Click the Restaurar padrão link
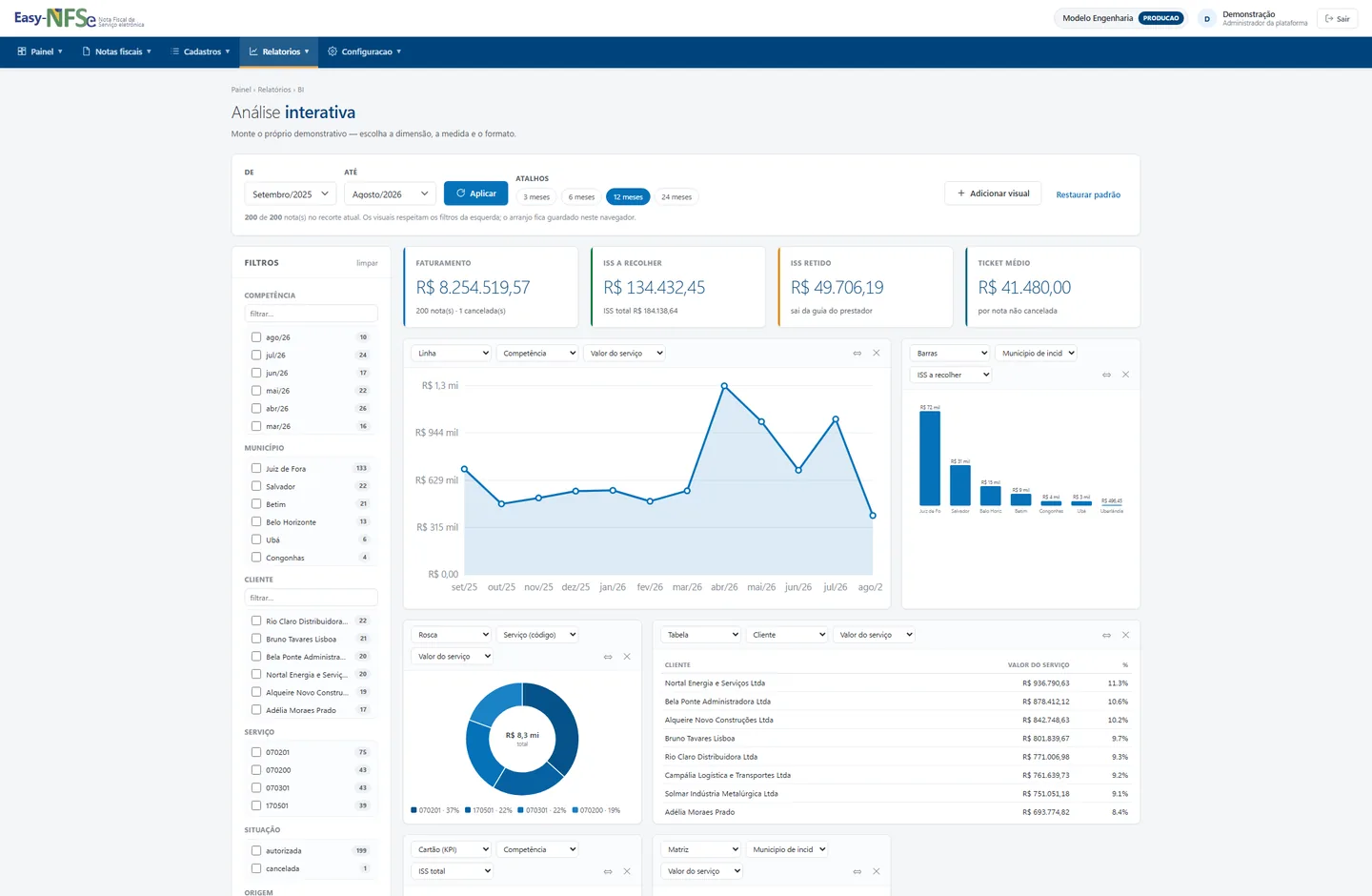 (1088, 194)
